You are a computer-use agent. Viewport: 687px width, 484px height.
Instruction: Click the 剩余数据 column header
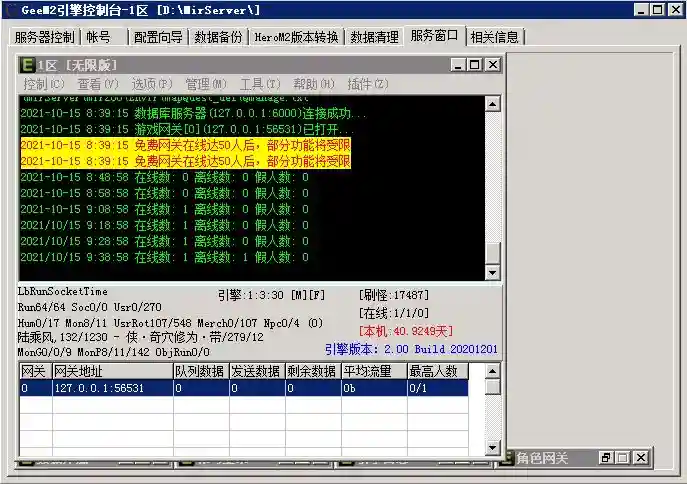(314, 371)
